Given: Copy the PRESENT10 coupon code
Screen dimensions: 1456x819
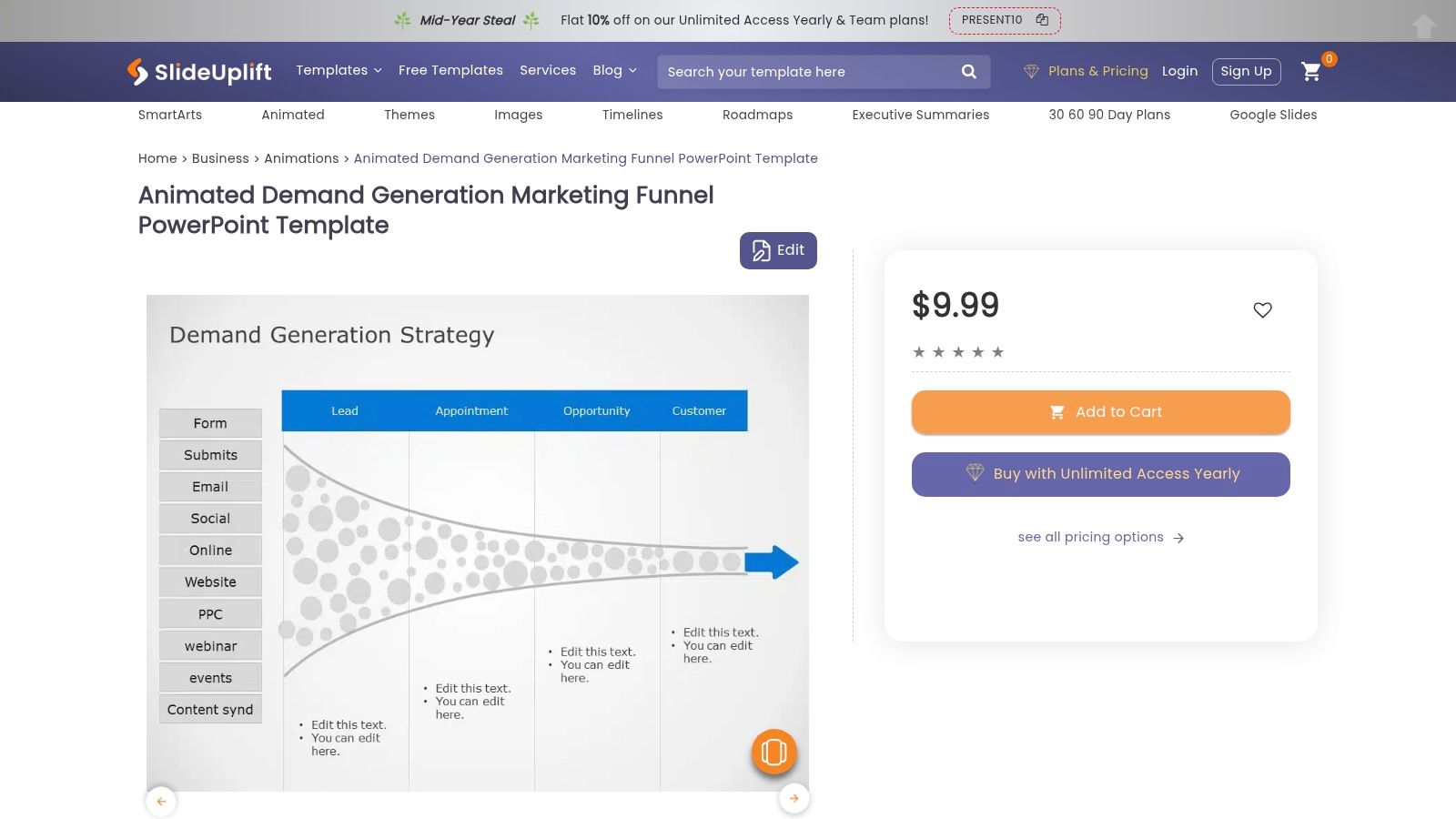Looking at the screenshot, I should pos(1042,20).
